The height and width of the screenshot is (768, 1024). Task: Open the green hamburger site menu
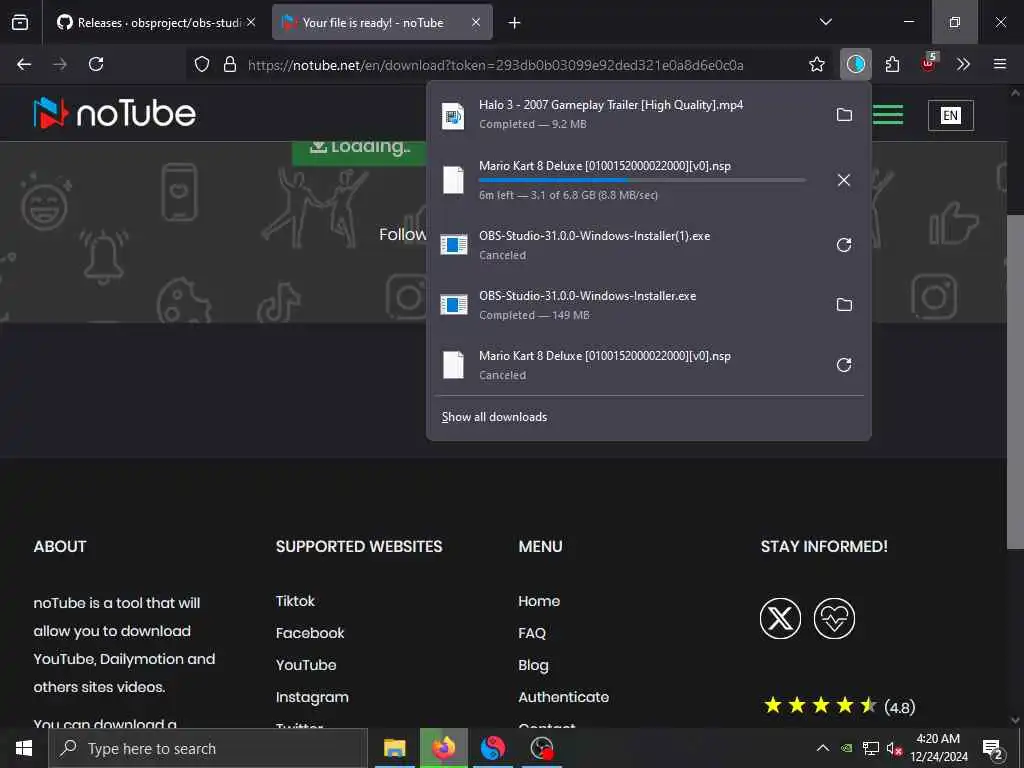tap(888, 114)
